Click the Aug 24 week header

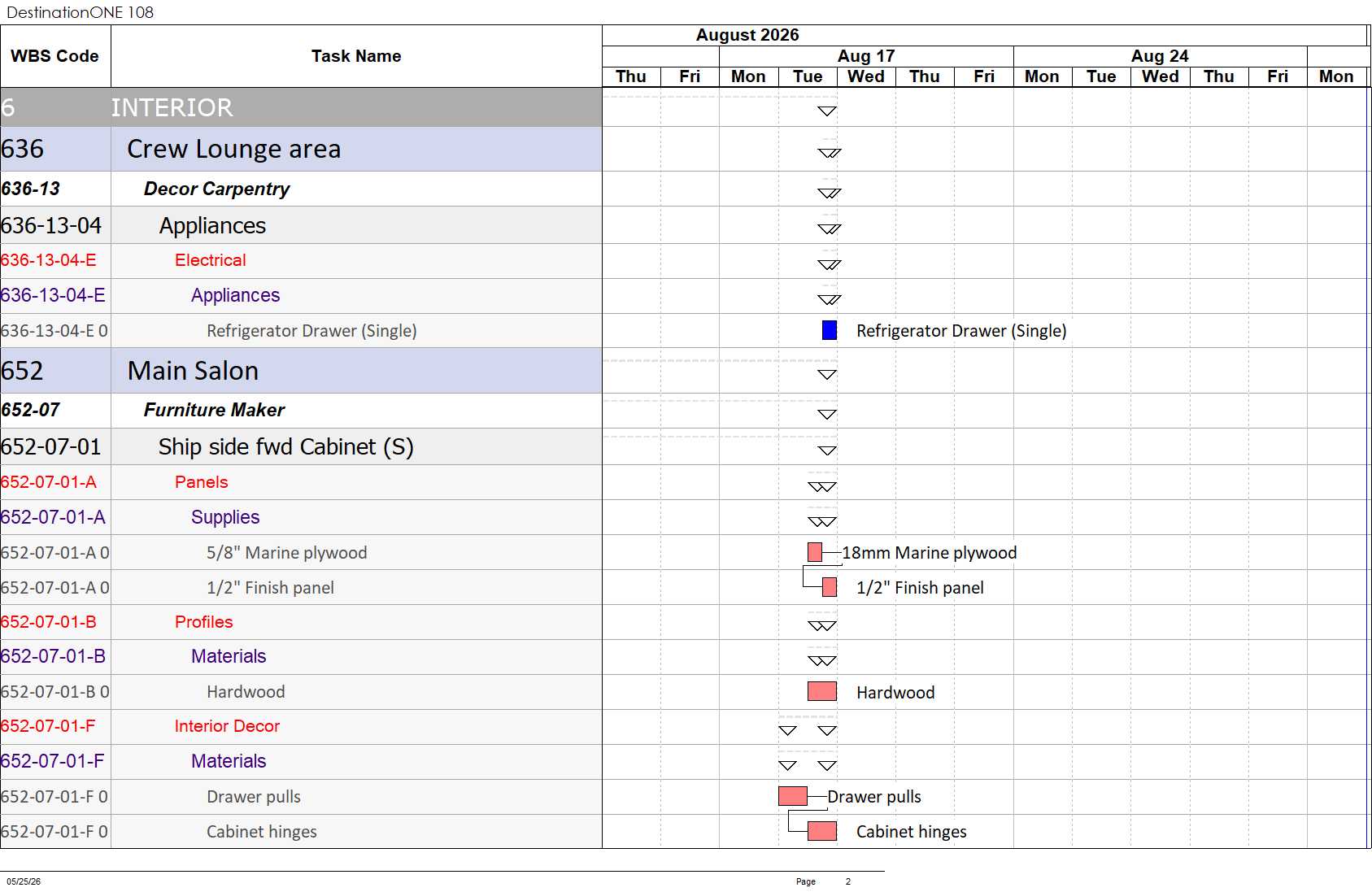(x=1160, y=56)
